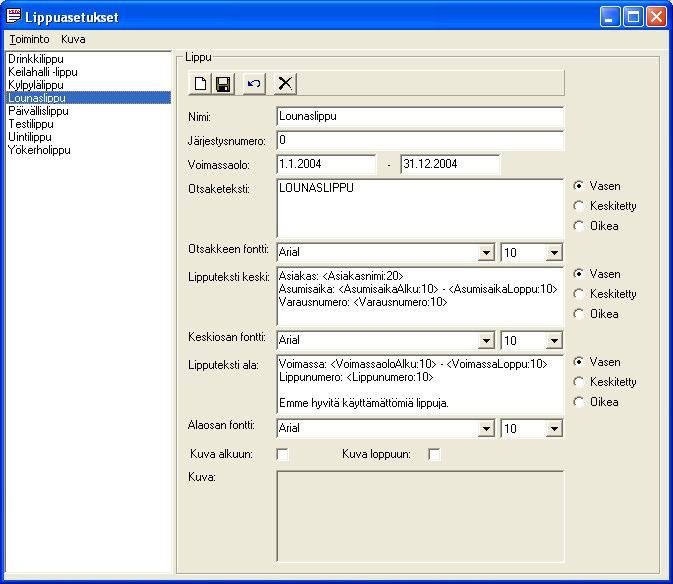Select Uintilippu in the ticket list
Image resolution: width=673 pixels, height=584 pixels.
pyautogui.click(x=88, y=137)
